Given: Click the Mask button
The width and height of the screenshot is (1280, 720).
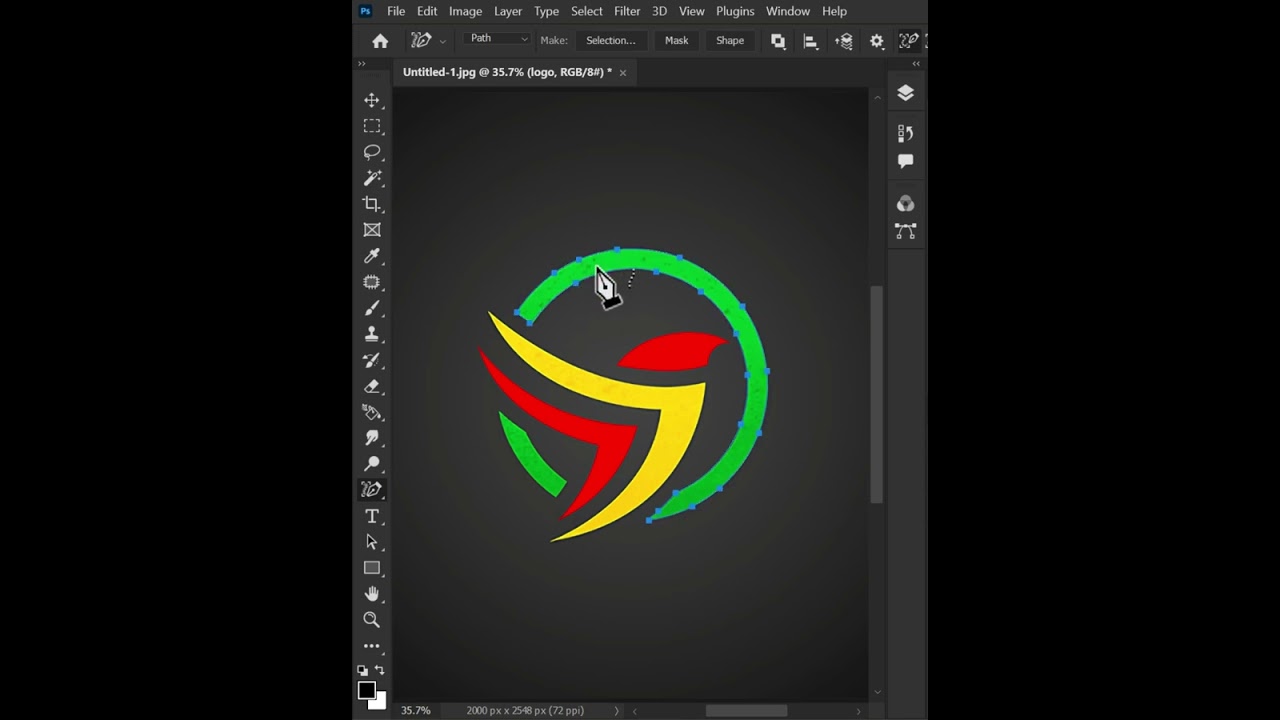Looking at the screenshot, I should (x=676, y=41).
